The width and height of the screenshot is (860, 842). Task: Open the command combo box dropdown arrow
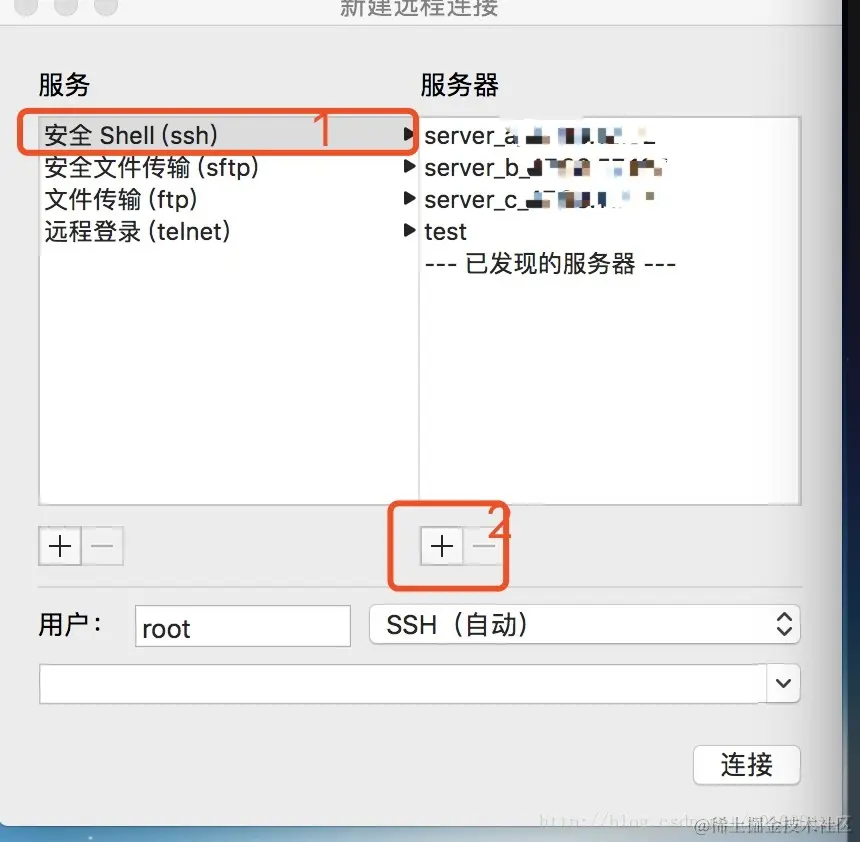click(783, 683)
